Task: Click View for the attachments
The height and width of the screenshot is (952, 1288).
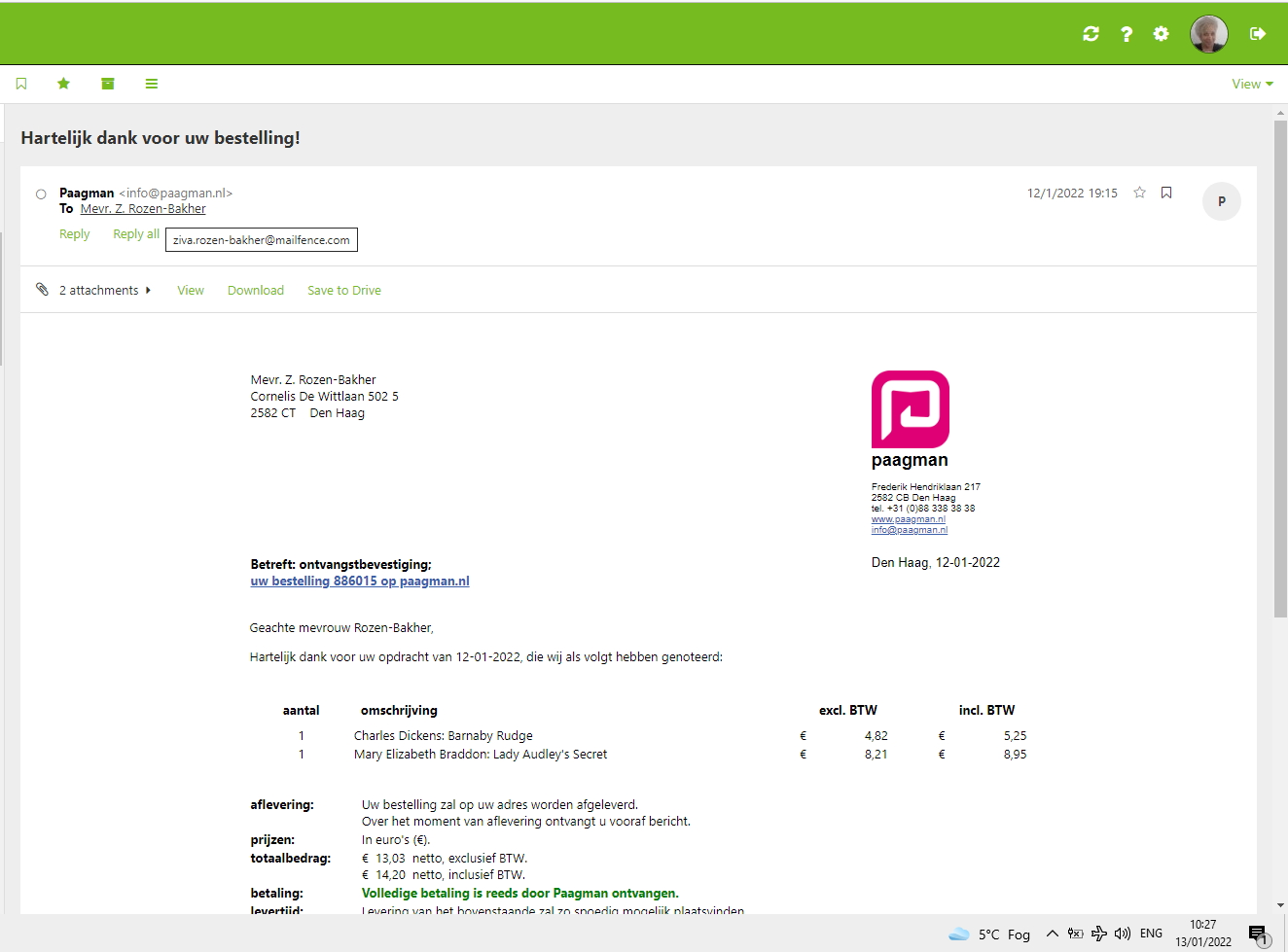Action: pos(191,290)
